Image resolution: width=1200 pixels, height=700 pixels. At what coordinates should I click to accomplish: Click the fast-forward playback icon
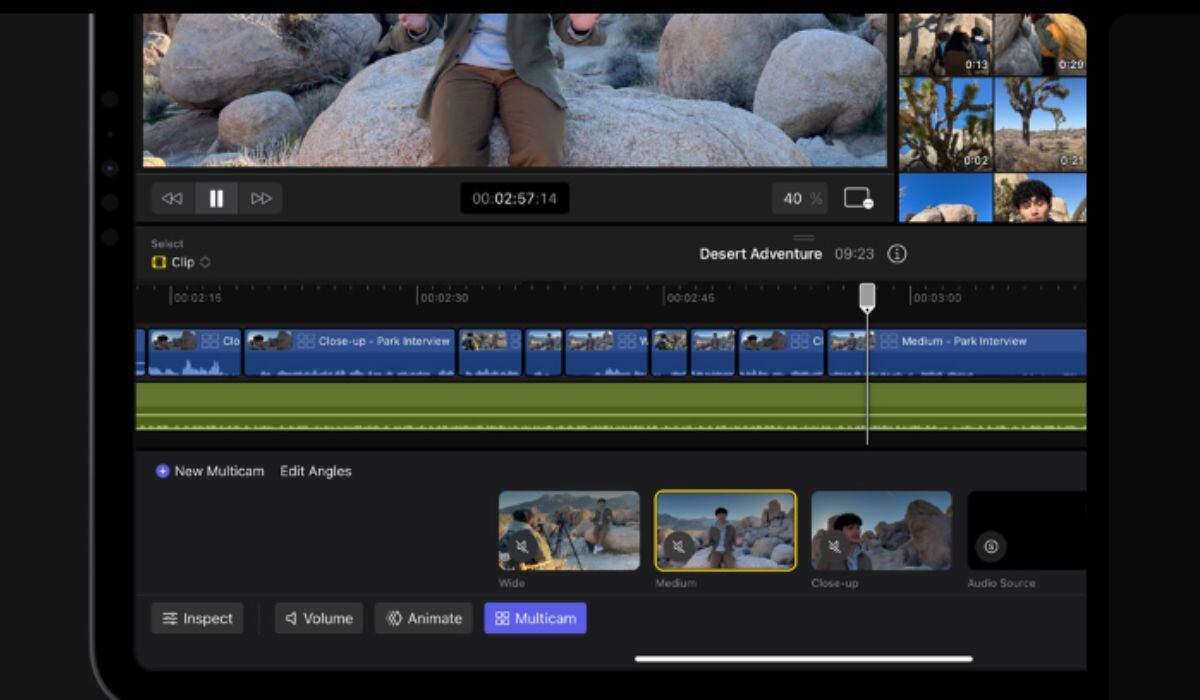click(x=261, y=198)
